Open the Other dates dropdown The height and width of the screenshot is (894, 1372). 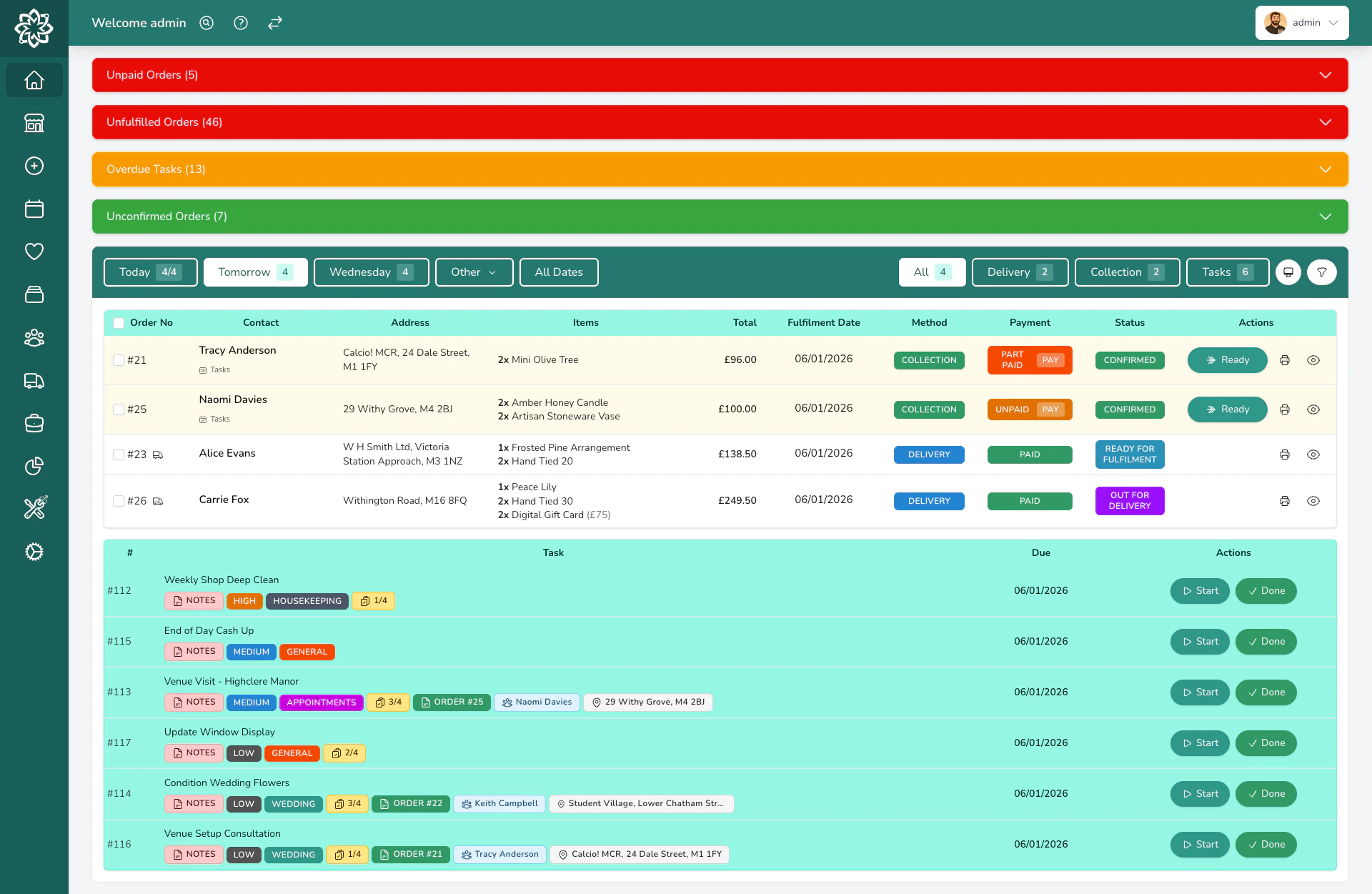(x=474, y=272)
